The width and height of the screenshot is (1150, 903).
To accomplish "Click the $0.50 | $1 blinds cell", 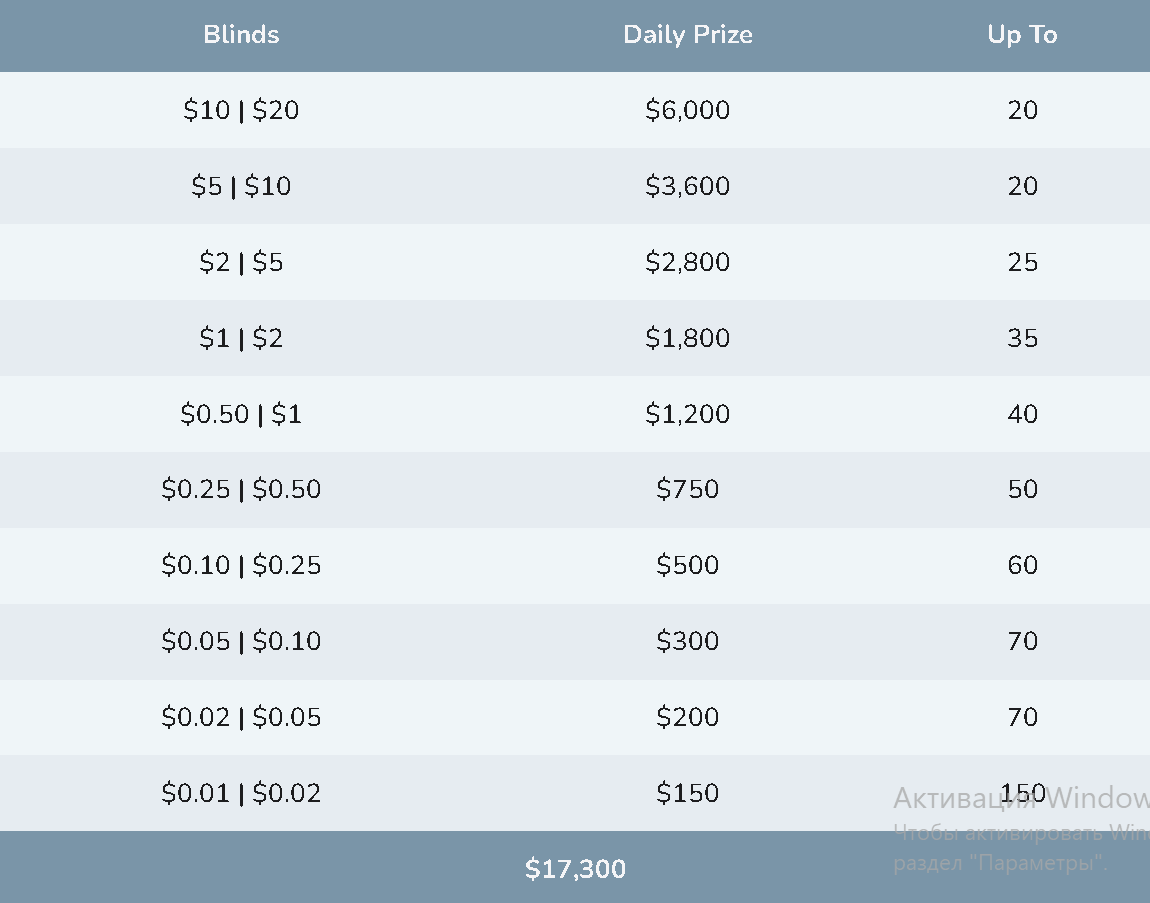I will click(241, 414).
